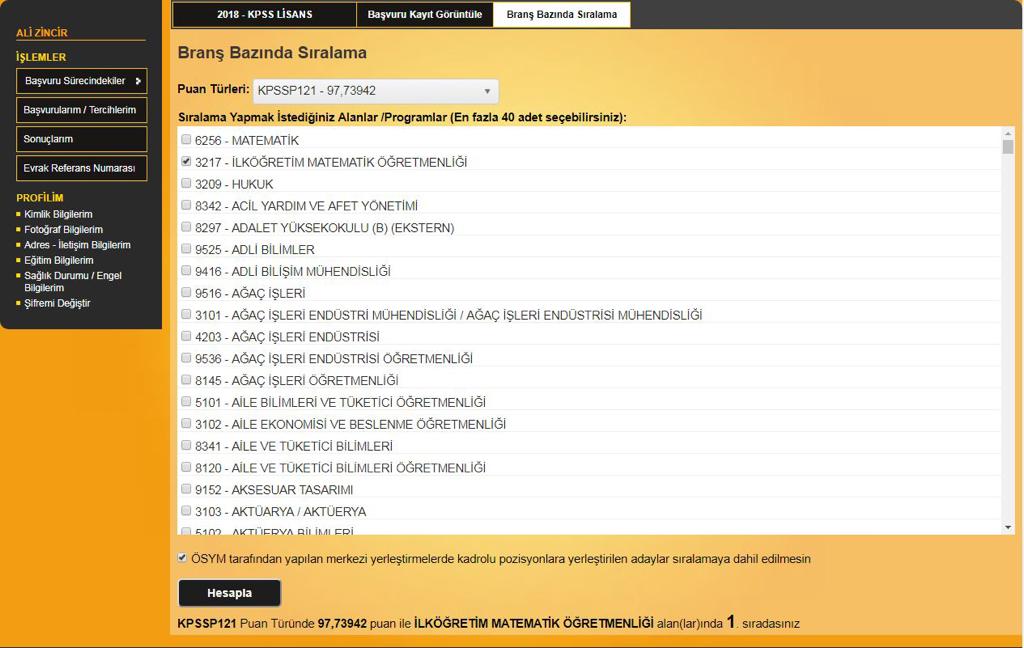The image size is (1024, 648).
Task: Click the list scrollbar up arrow
Action: [1008, 133]
